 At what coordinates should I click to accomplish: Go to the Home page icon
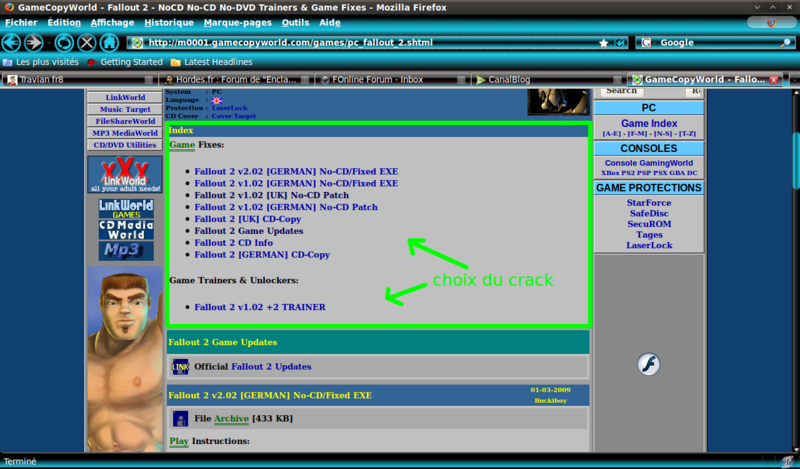coord(109,42)
